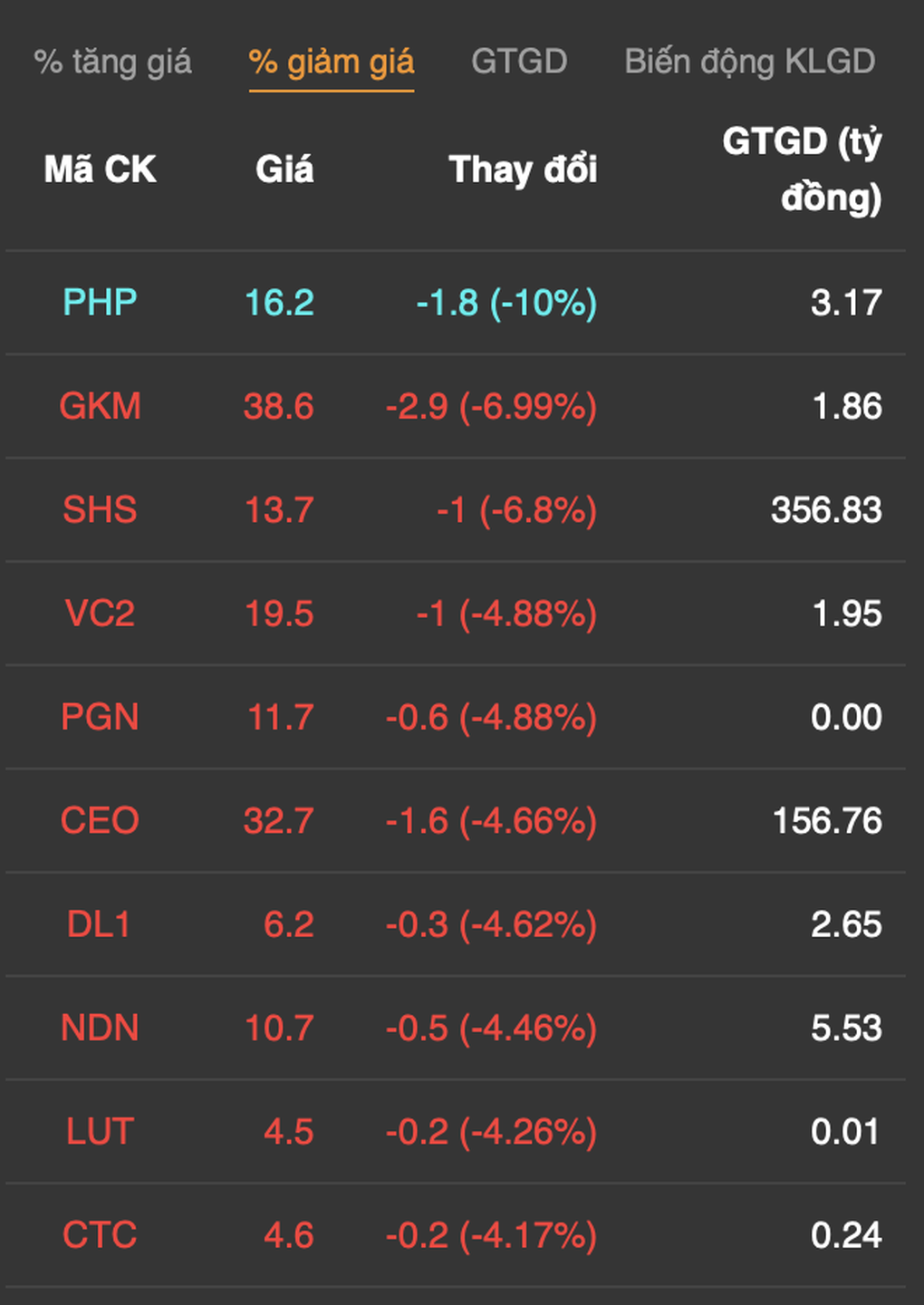
Task: Switch to the % tăng giá tab
Action: (x=113, y=62)
